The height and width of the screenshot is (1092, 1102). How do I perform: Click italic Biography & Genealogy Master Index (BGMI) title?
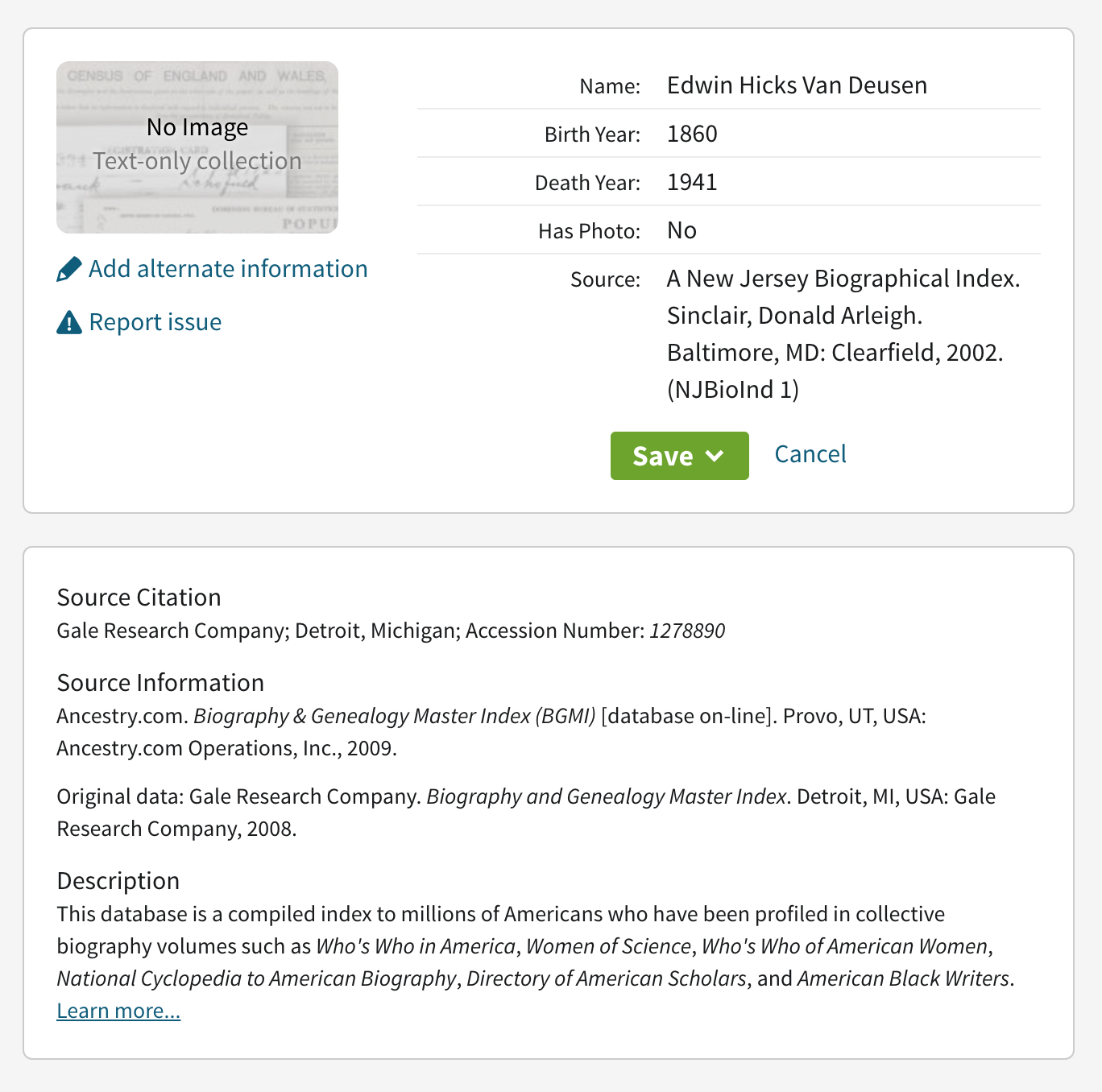[394, 716]
